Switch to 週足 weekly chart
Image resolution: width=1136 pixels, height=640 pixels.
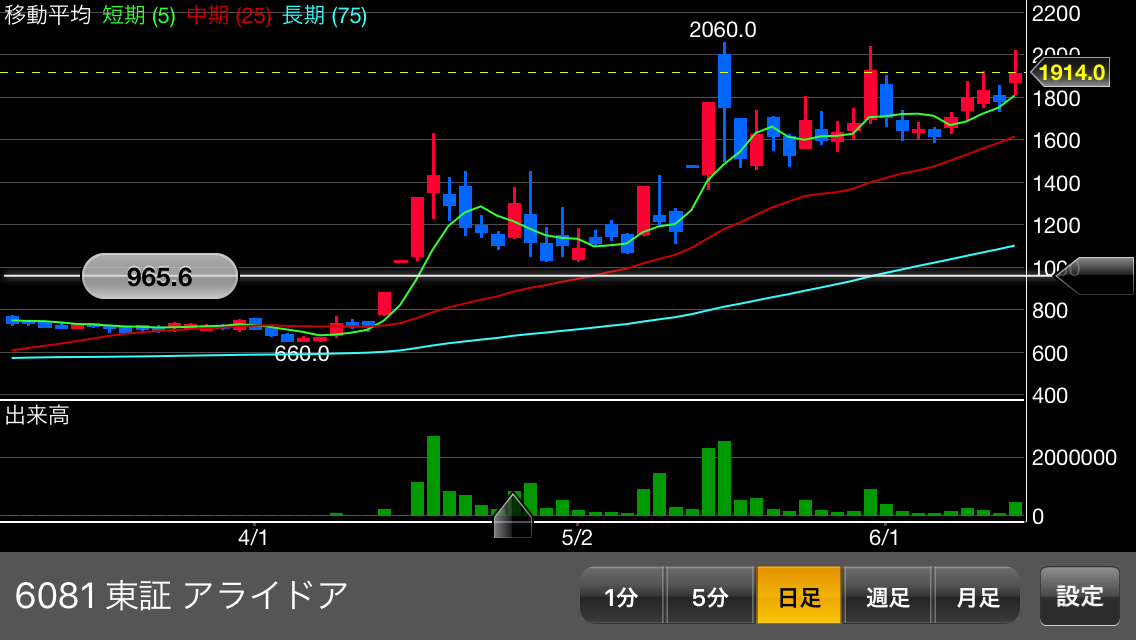coord(888,596)
